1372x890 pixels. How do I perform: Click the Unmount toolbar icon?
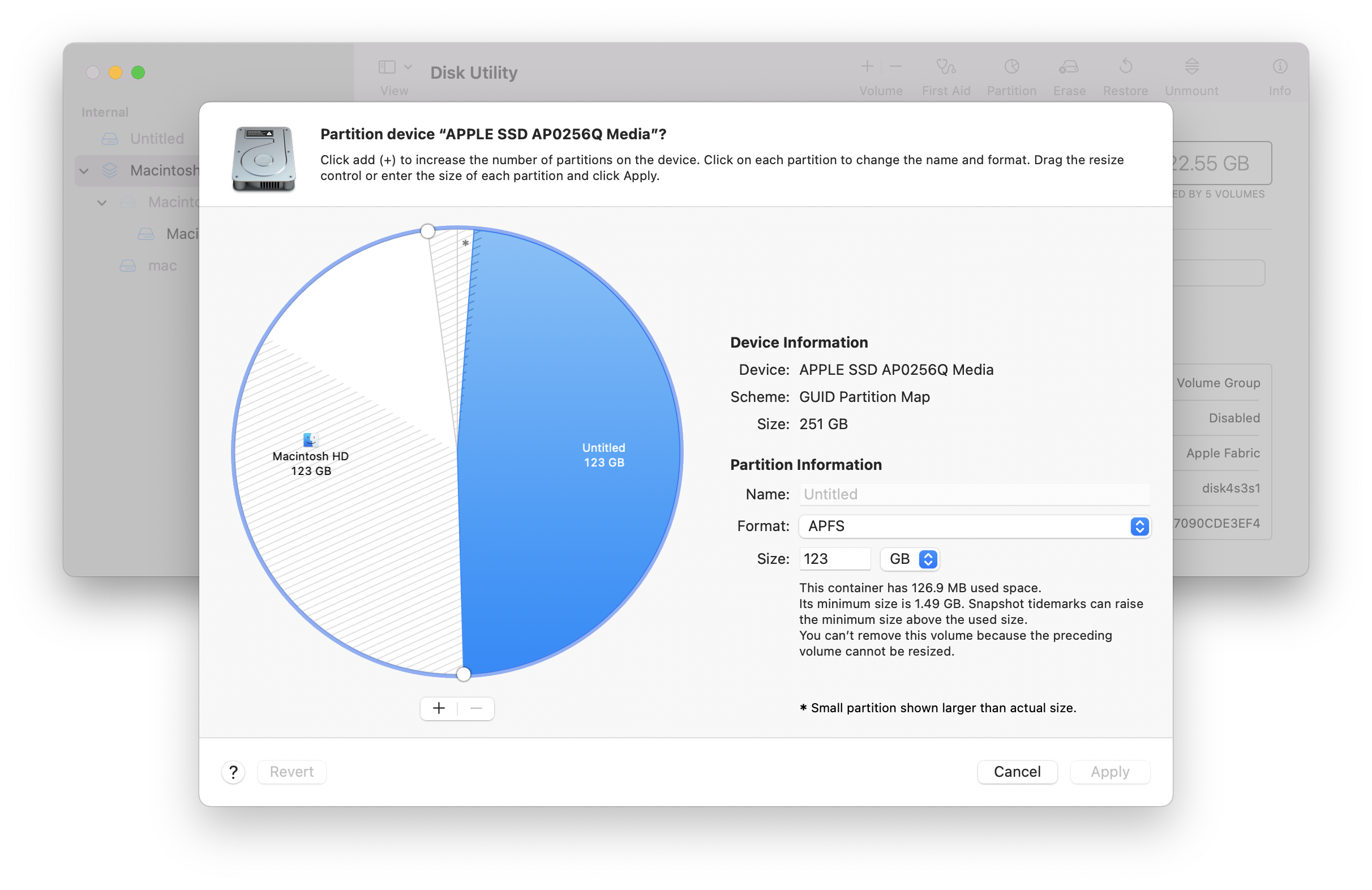[x=1191, y=67]
